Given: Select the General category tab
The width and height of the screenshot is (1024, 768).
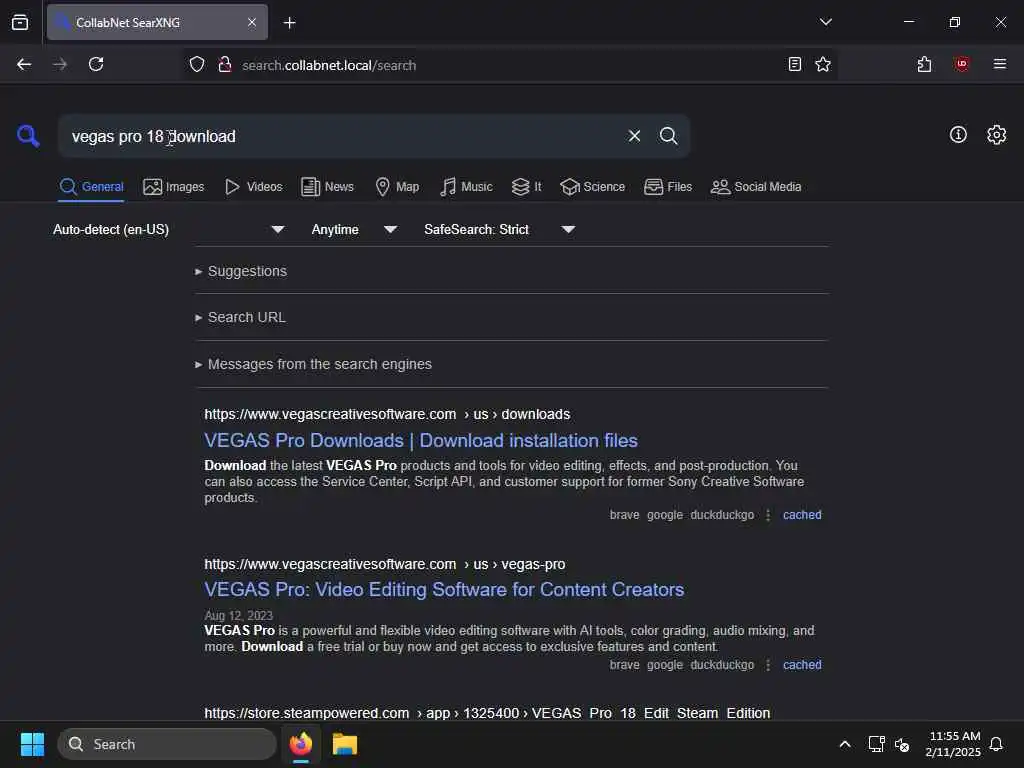Looking at the screenshot, I should pyautogui.click(x=91, y=187).
